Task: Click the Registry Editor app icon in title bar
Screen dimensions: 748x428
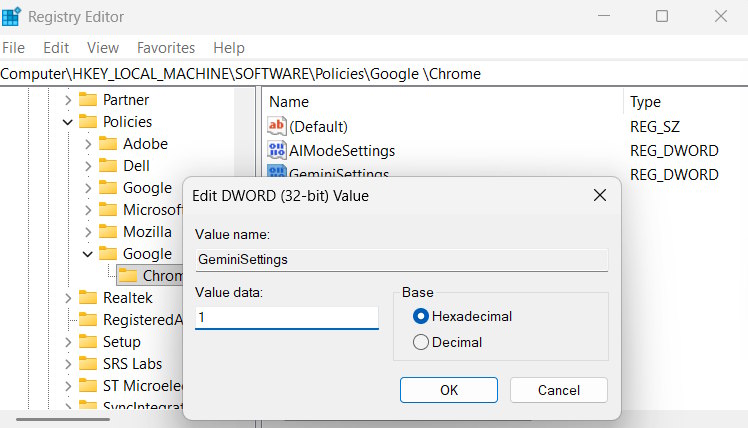Action: coord(10,16)
